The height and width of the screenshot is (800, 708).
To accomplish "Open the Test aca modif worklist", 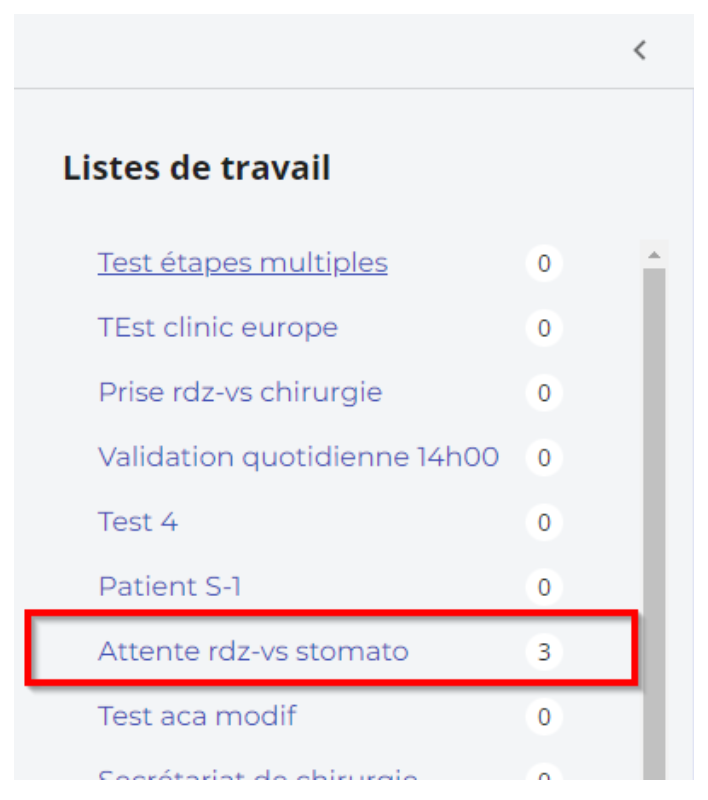I will (197, 716).
